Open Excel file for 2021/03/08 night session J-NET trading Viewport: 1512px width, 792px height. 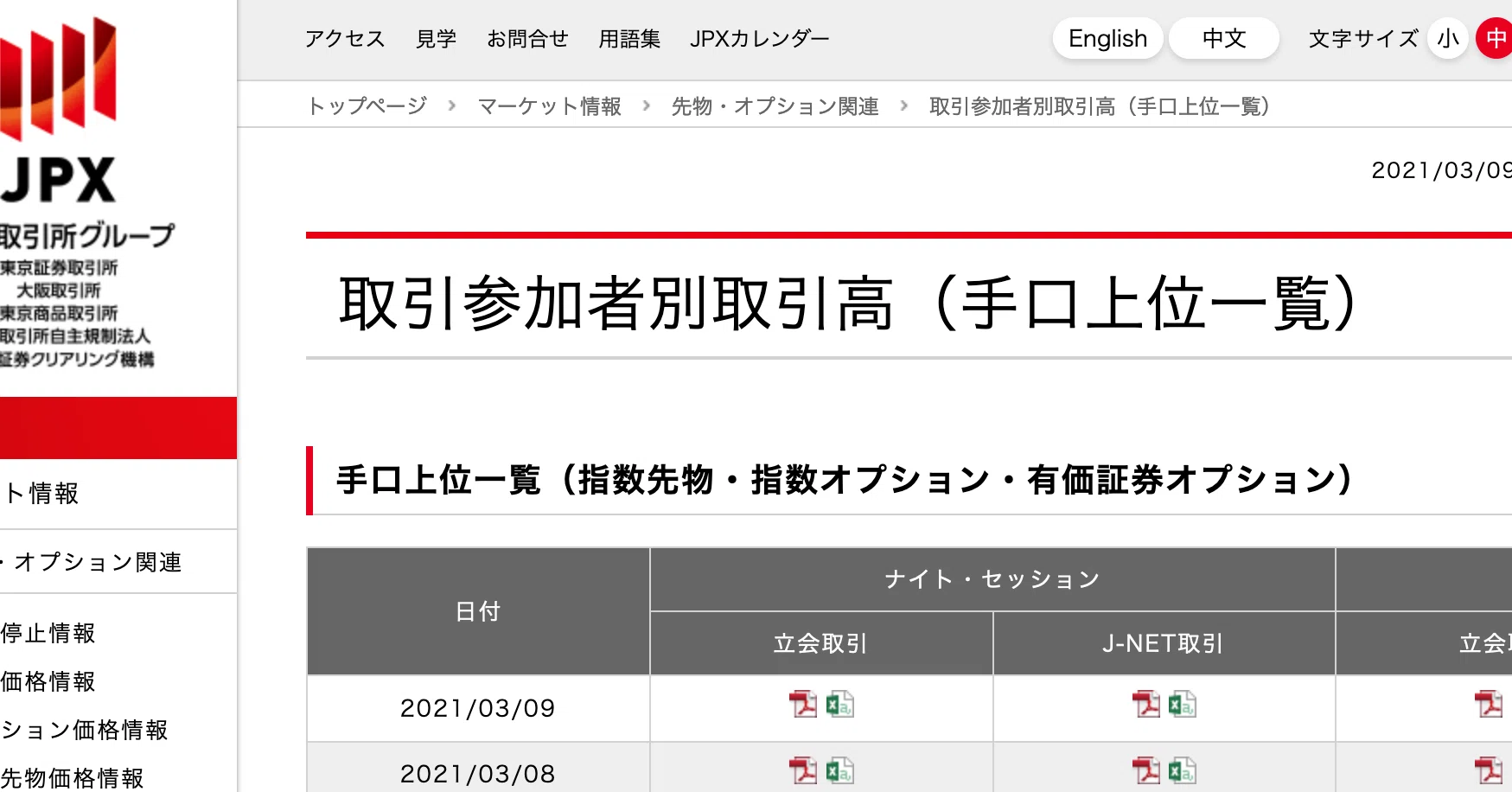[1183, 770]
